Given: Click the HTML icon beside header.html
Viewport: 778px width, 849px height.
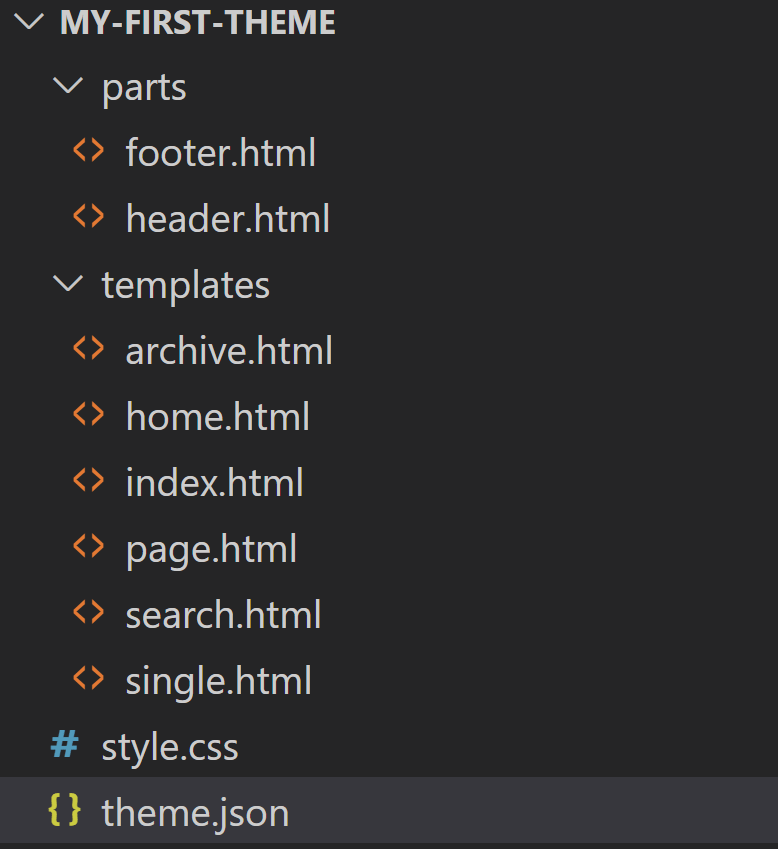Looking at the screenshot, I should coord(88,217).
